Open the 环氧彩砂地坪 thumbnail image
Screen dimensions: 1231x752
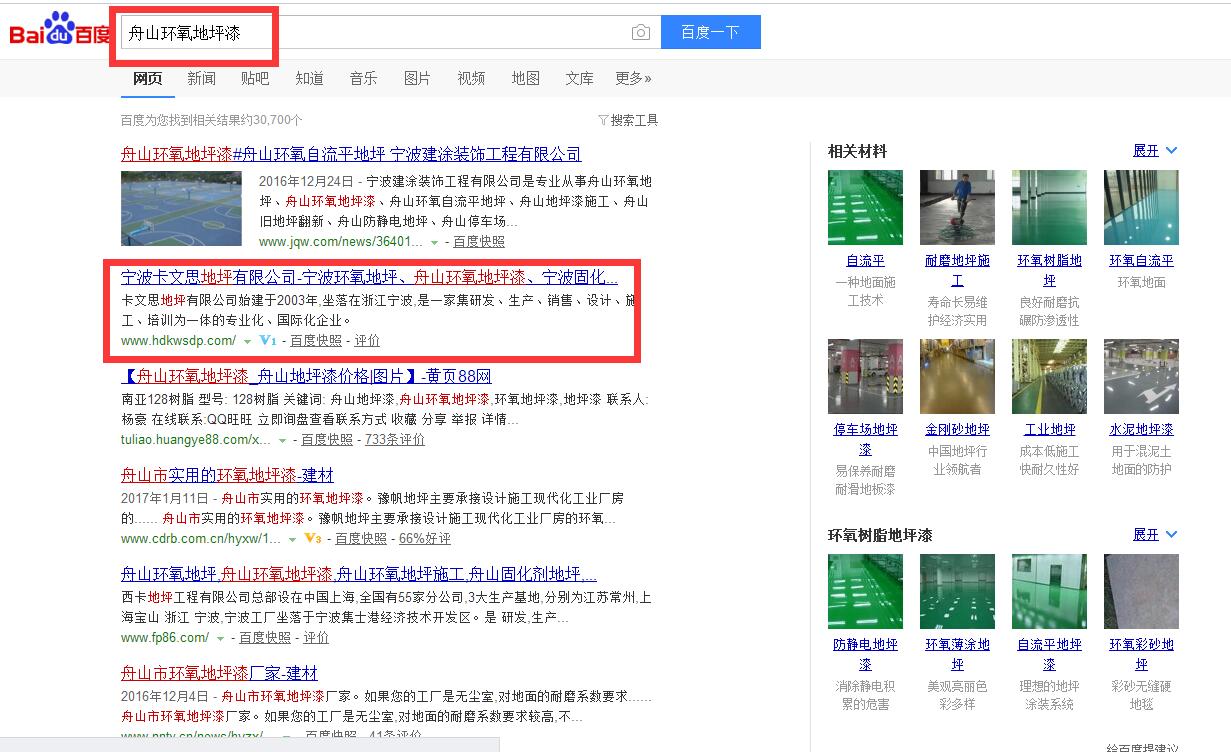1141,591
